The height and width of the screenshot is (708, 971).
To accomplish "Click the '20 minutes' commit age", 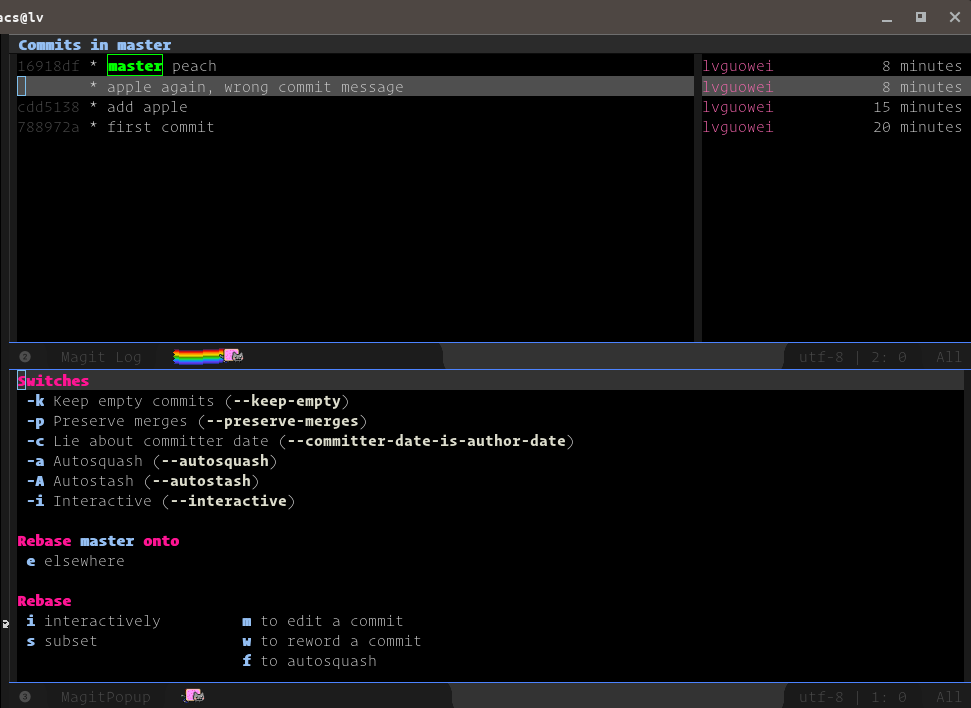I will pos(917,127).
